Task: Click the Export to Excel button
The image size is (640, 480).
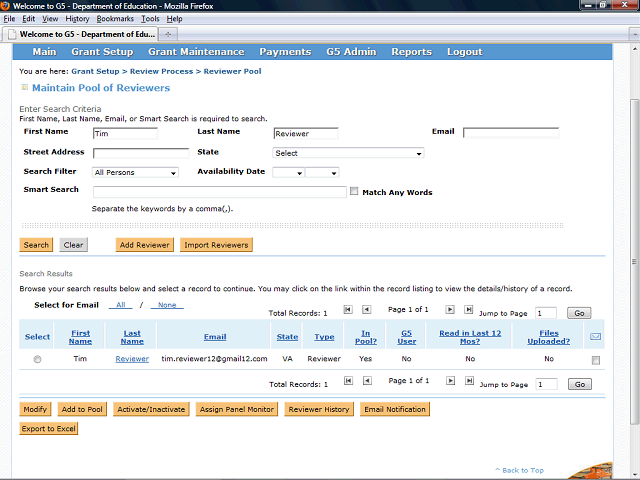Action: (x=49, y=428)
